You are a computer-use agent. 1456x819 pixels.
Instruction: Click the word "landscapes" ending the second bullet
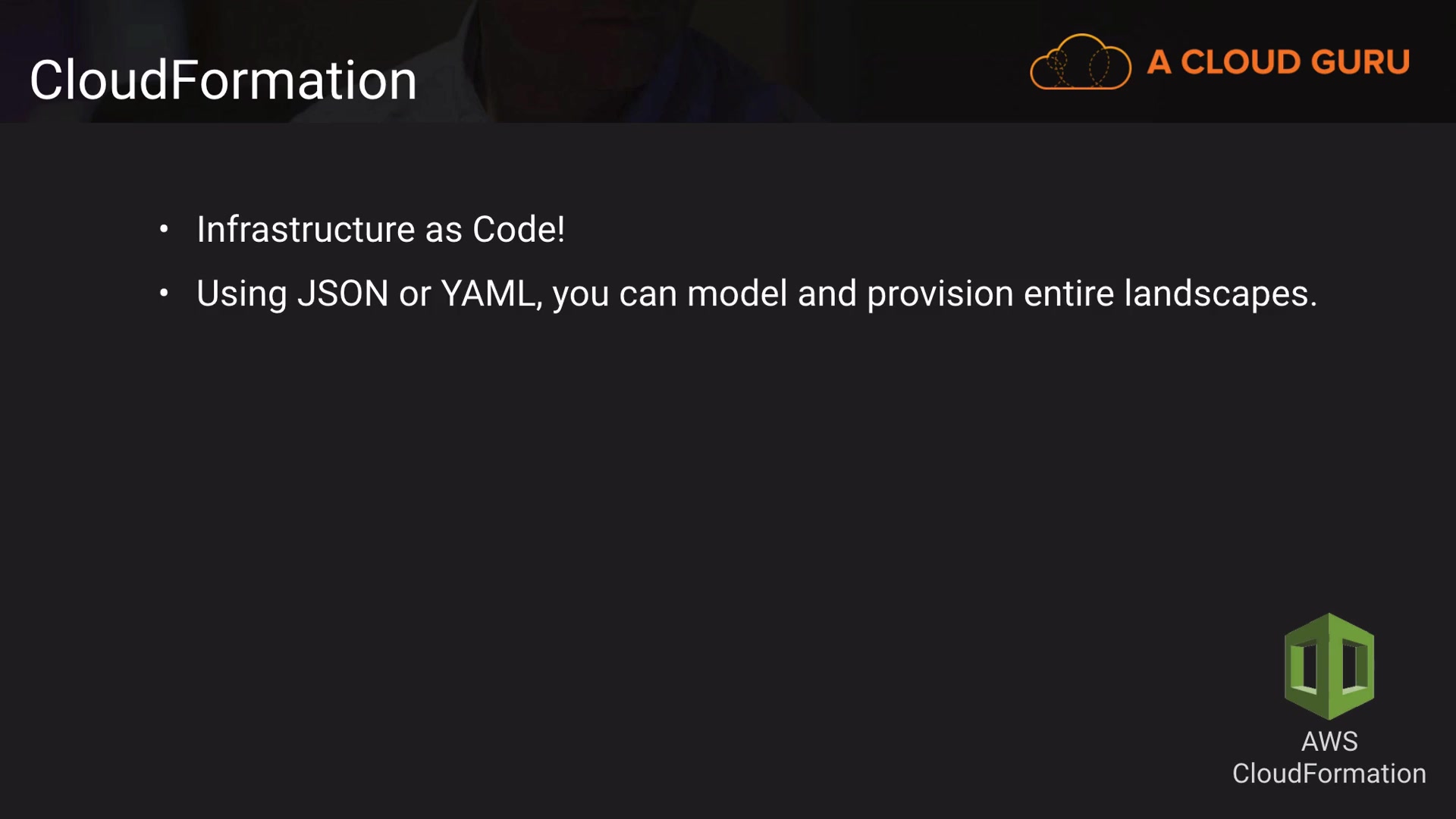coord(1216,293)
